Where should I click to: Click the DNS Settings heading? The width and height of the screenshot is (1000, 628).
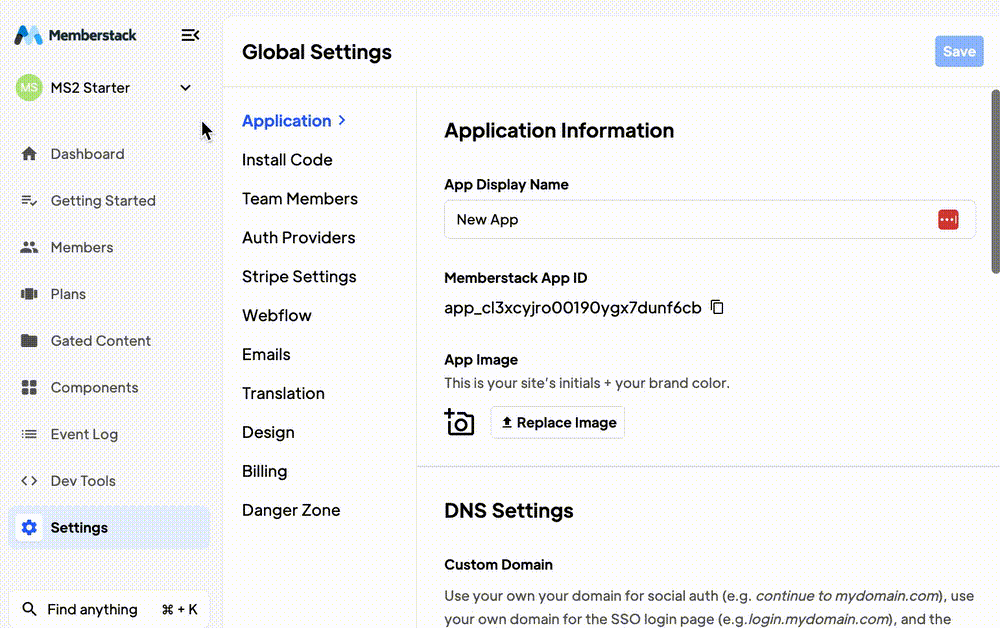click(508, 511)
